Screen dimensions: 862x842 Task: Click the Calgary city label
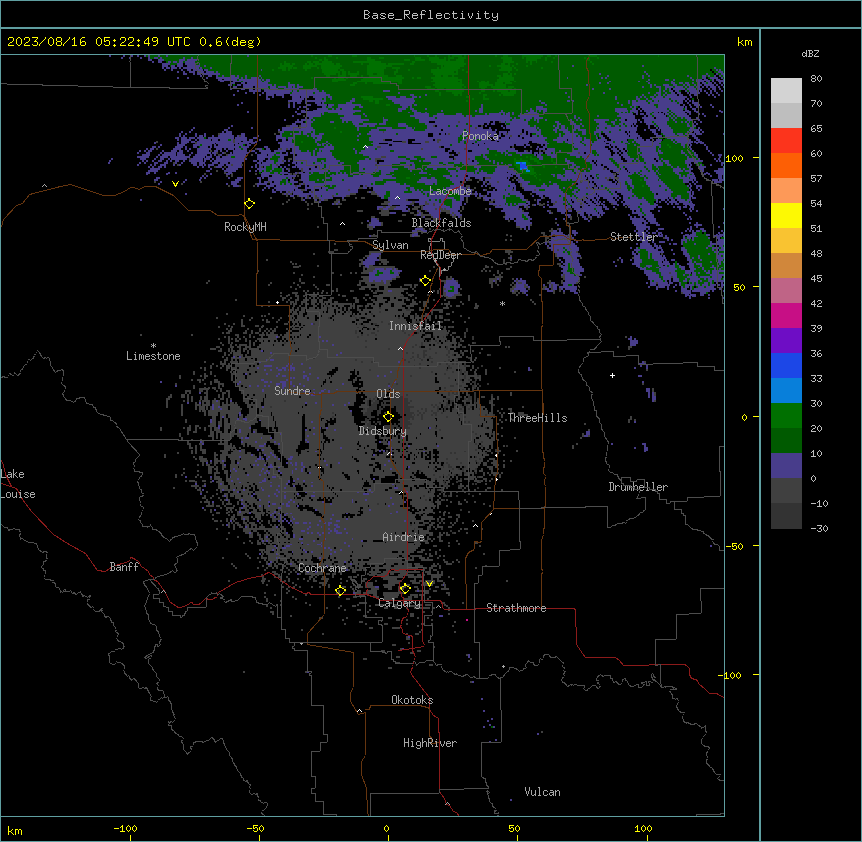[399, 603]
